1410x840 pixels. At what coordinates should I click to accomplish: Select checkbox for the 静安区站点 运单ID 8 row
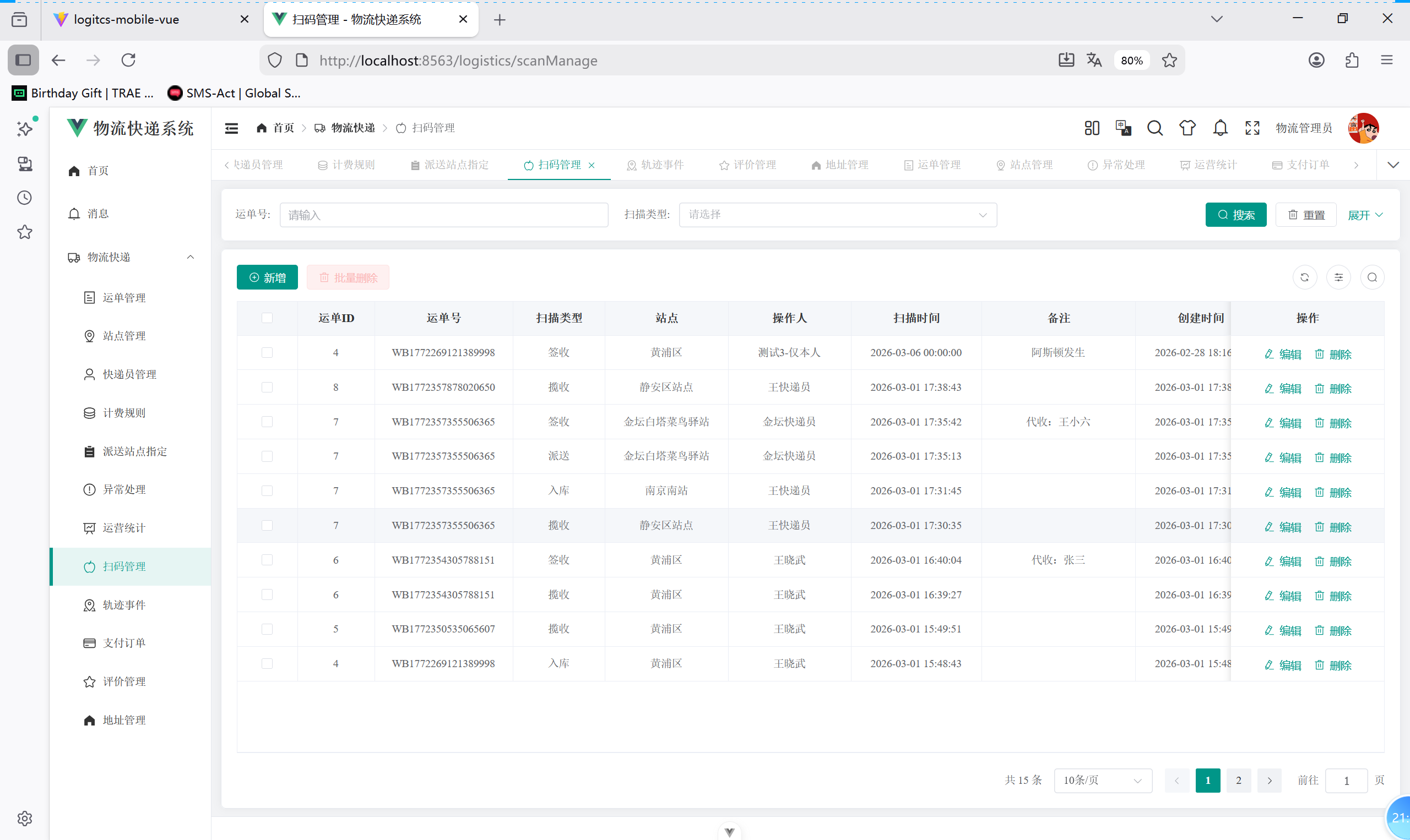coord(267,387)
